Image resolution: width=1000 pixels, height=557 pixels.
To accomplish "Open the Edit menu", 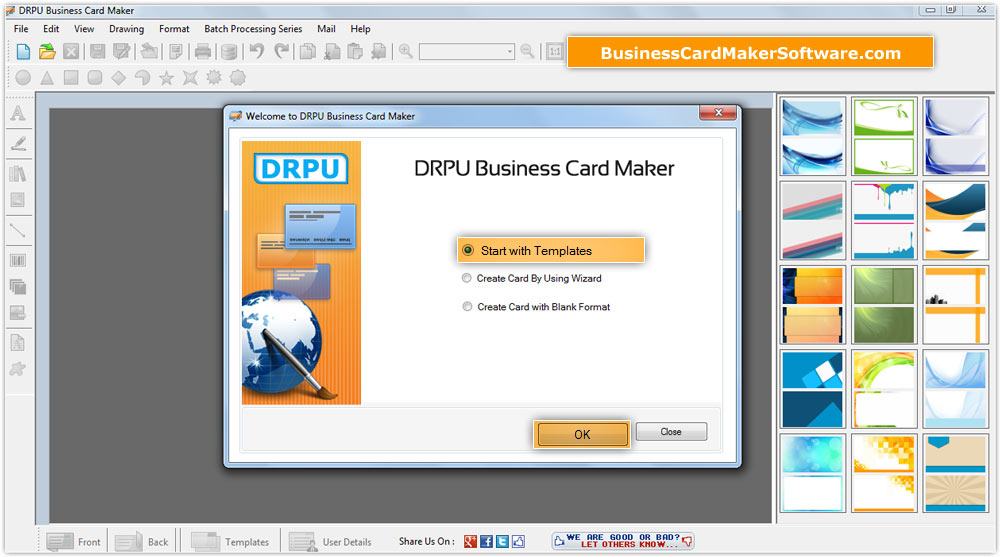I will [x=51, y=29].
